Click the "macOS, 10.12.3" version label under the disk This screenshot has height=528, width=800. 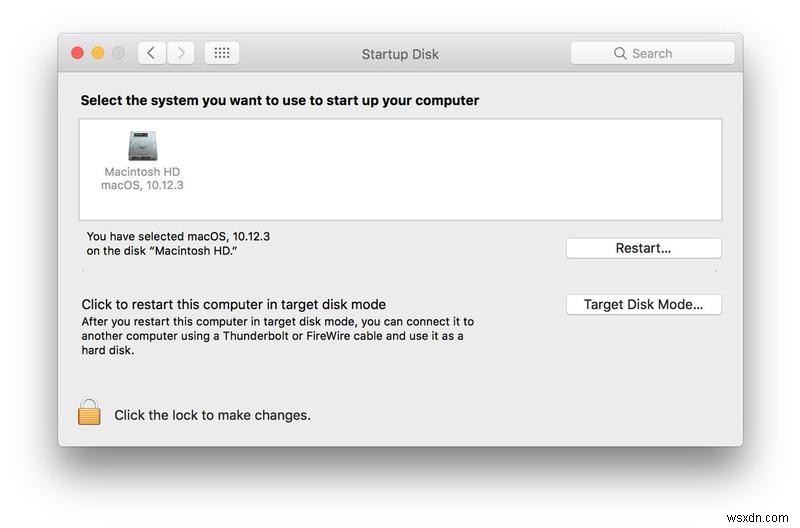click(142, 185)
